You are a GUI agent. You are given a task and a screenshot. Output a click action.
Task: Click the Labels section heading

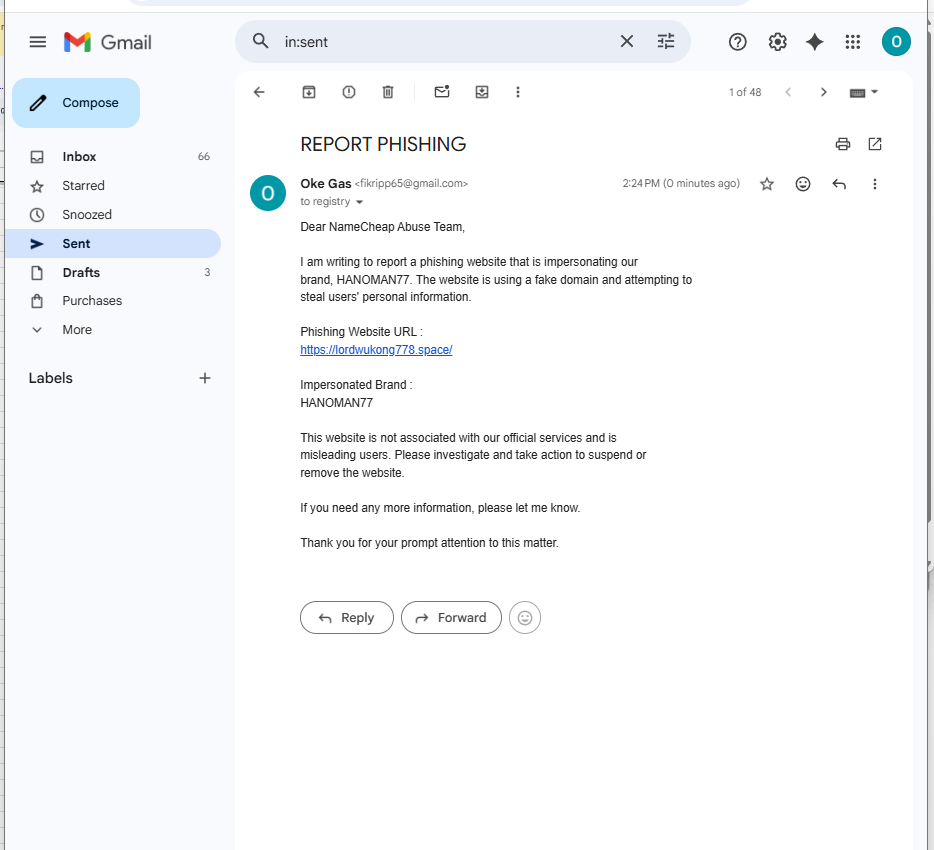click(51, 378)
